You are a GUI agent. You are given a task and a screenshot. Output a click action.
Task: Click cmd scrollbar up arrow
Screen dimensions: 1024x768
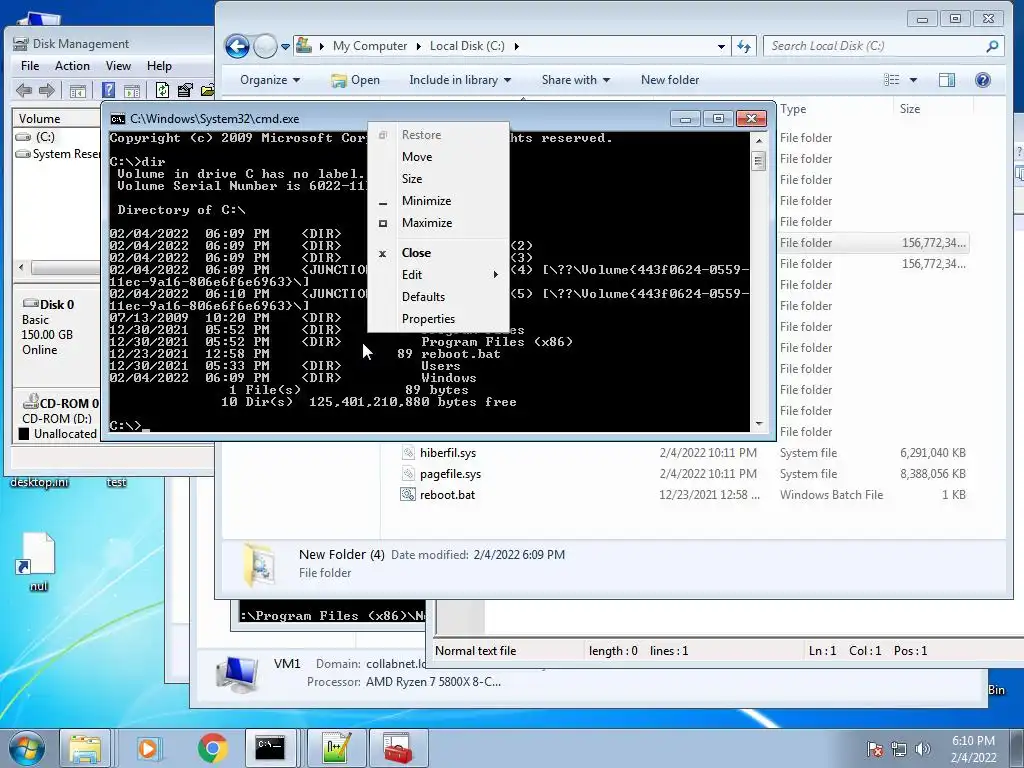pyautogui.click(x=758, y=140)
